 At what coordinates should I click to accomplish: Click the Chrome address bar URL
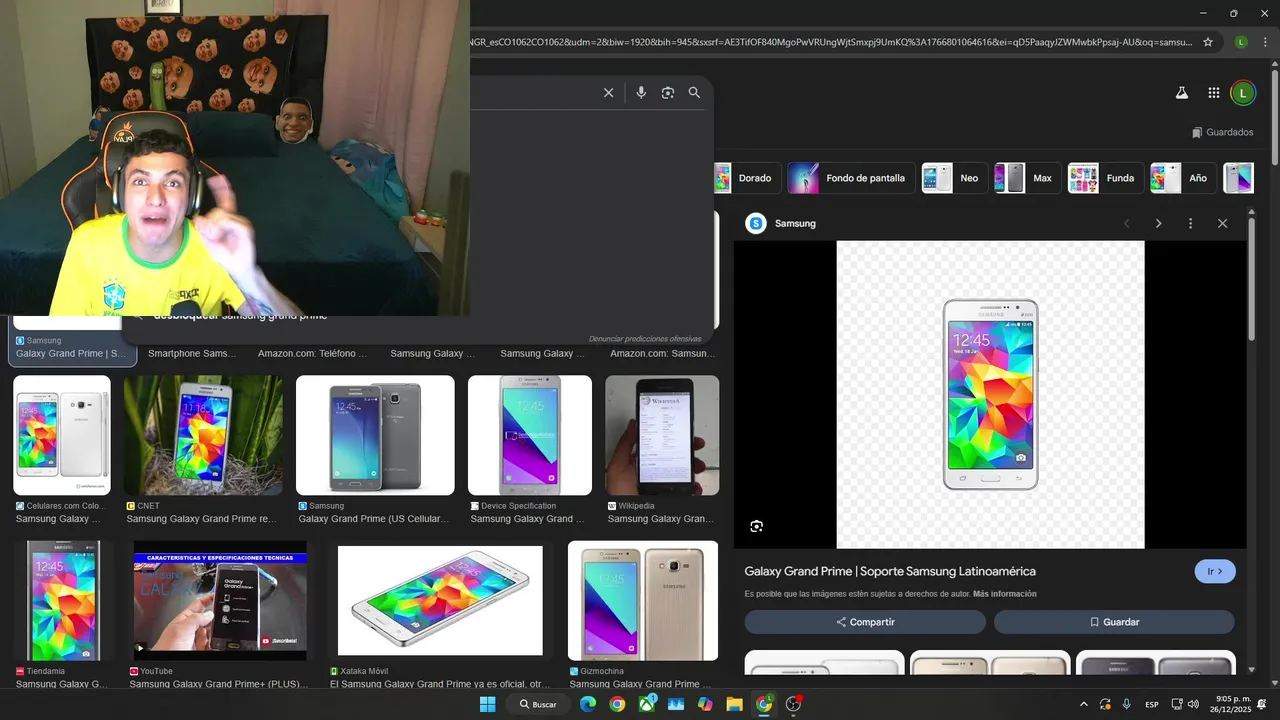(830, 42)
